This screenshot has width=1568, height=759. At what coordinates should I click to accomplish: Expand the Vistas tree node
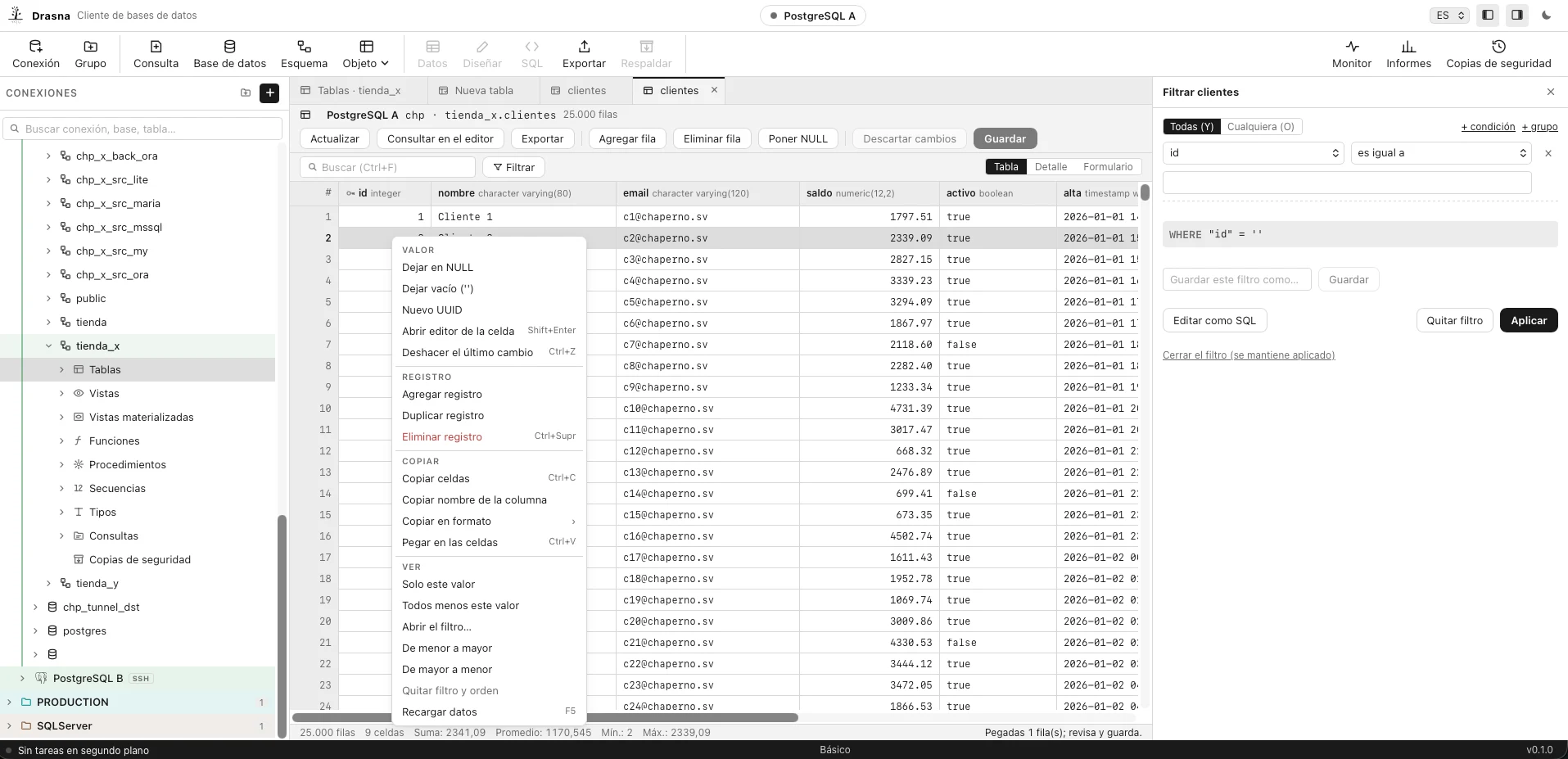pos(61,394)
